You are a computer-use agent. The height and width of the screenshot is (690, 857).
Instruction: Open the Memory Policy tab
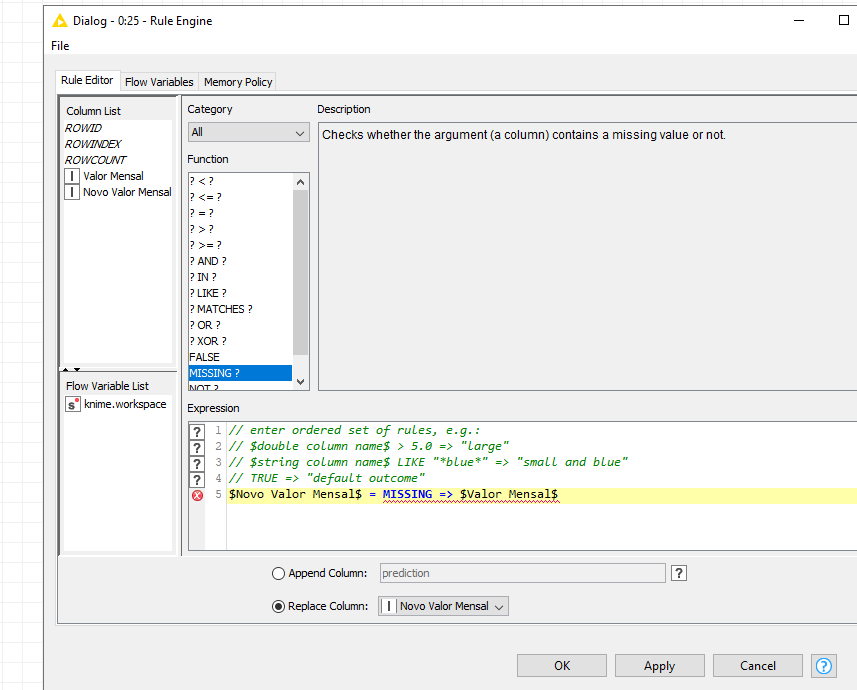coord(238,82)
